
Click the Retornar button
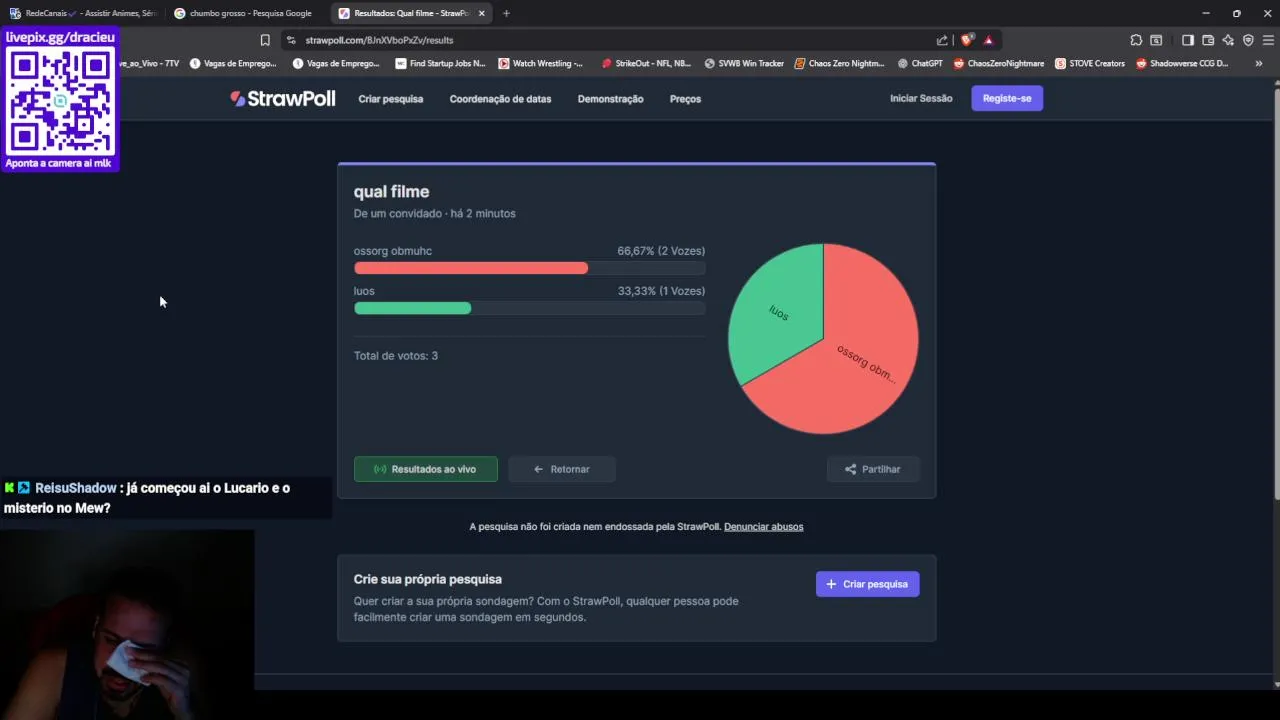562,469
